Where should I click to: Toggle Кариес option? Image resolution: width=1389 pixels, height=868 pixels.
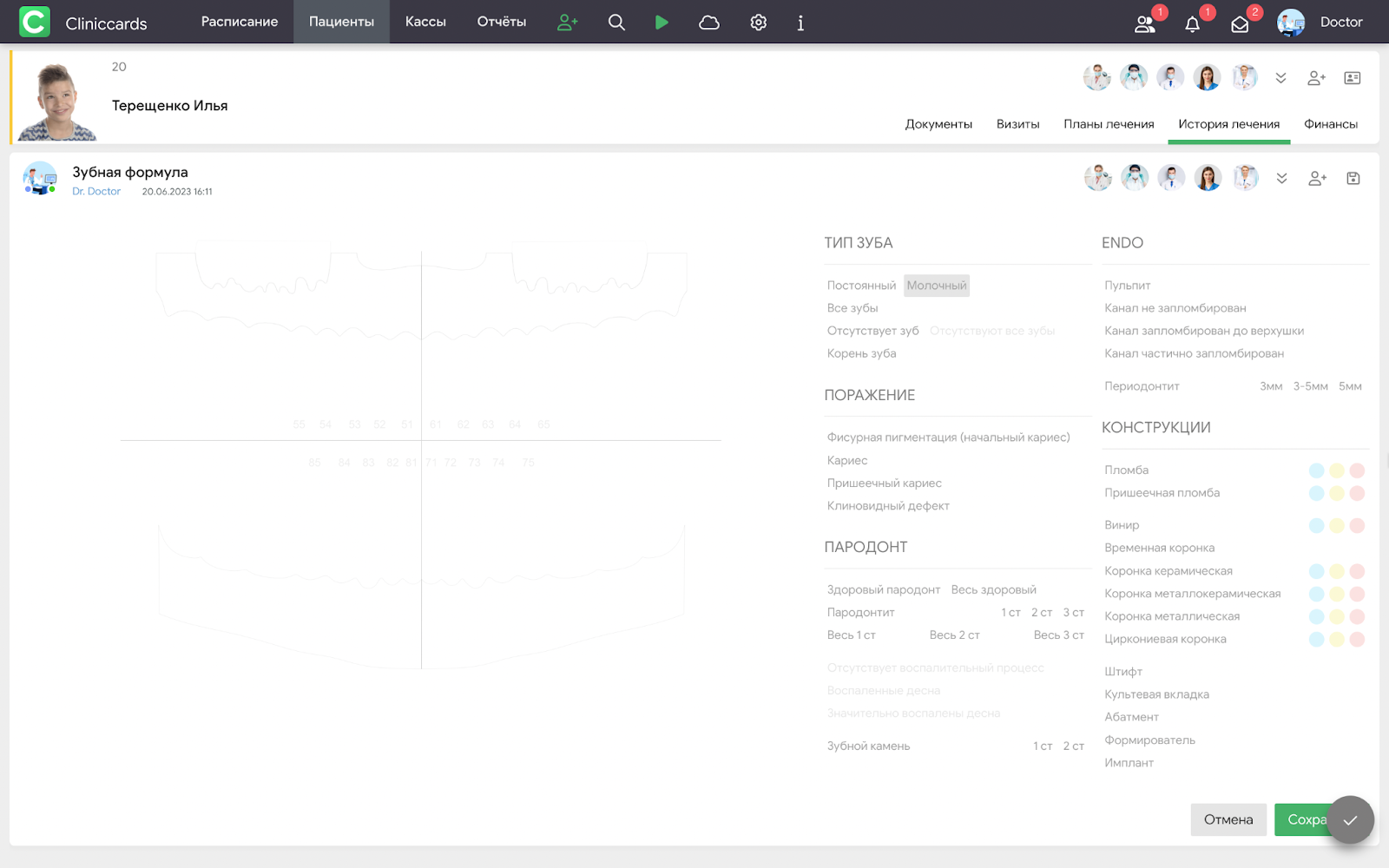click(x=847, y=460)
